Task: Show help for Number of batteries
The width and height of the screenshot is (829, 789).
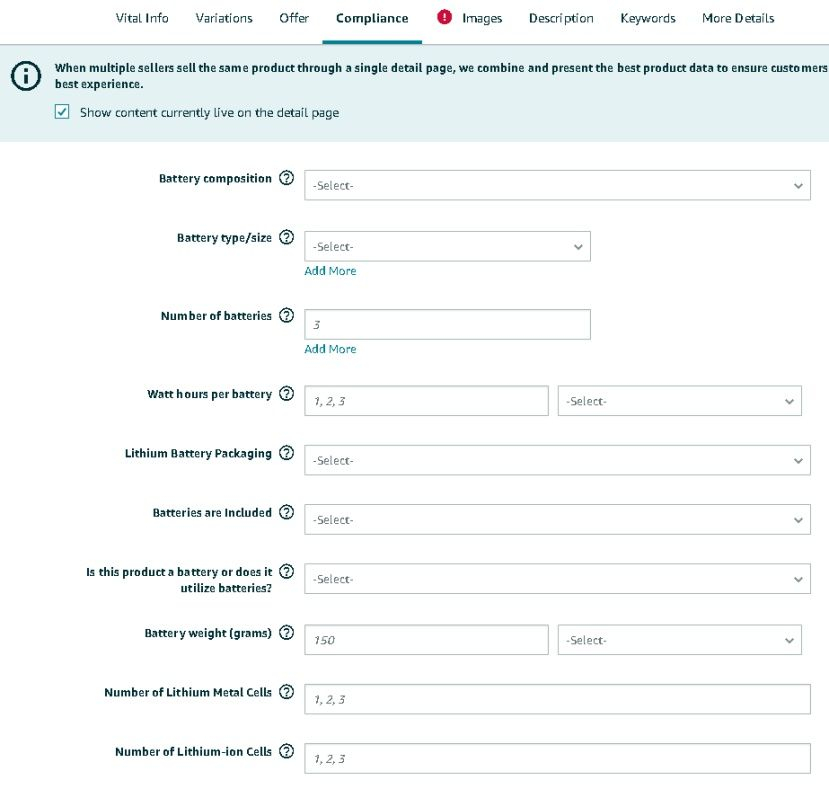Action: 287,315
